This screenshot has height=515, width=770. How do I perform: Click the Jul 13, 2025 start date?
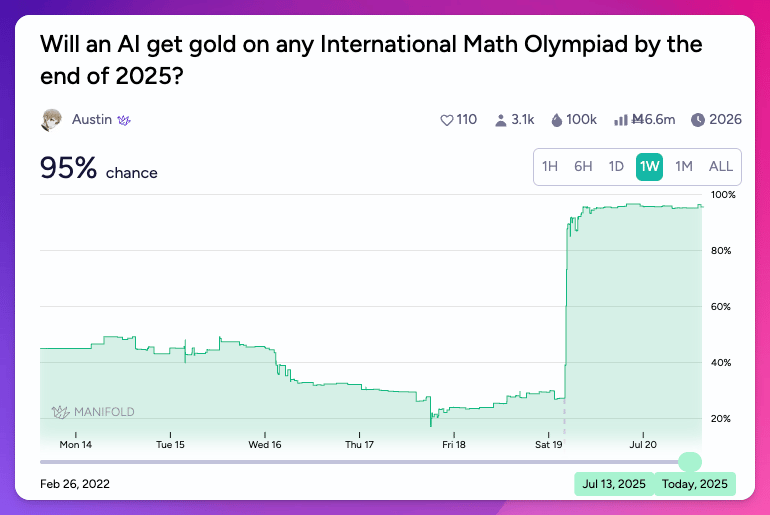pos(613,484)
